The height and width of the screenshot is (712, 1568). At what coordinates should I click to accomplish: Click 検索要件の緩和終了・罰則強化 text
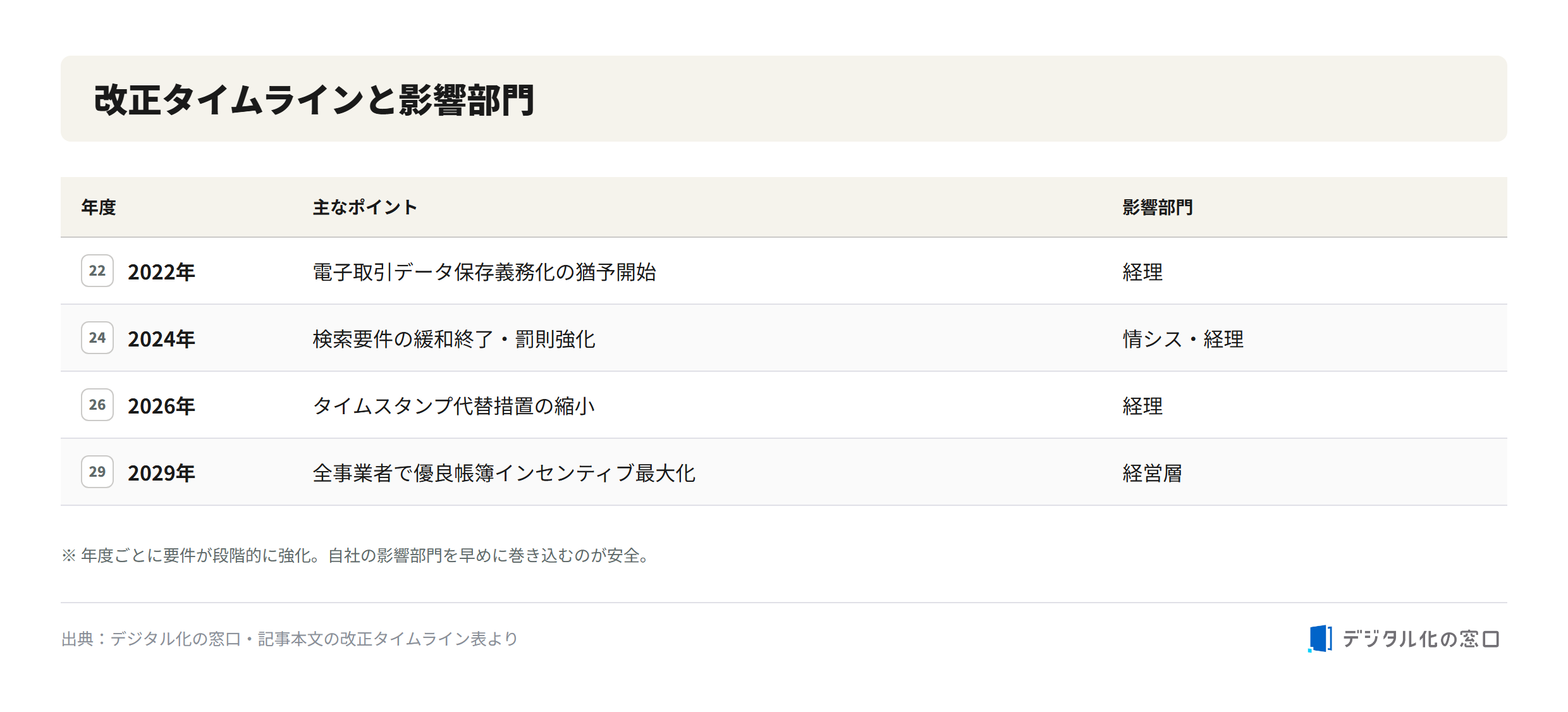(x=454, y=339)
